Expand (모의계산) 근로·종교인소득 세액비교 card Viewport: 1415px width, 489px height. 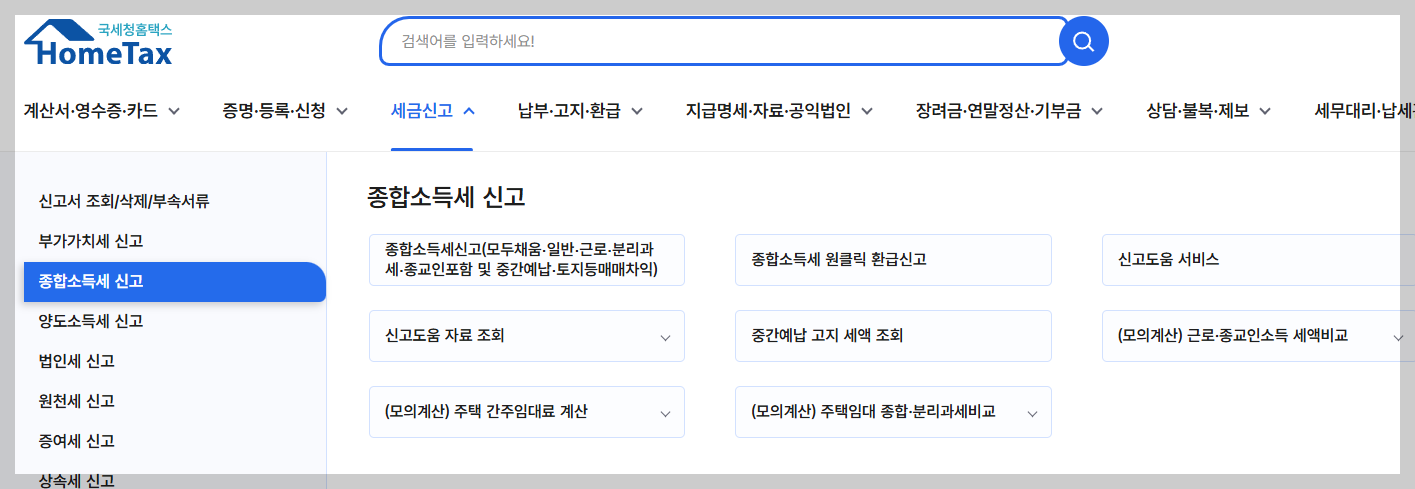(1258, 336)
